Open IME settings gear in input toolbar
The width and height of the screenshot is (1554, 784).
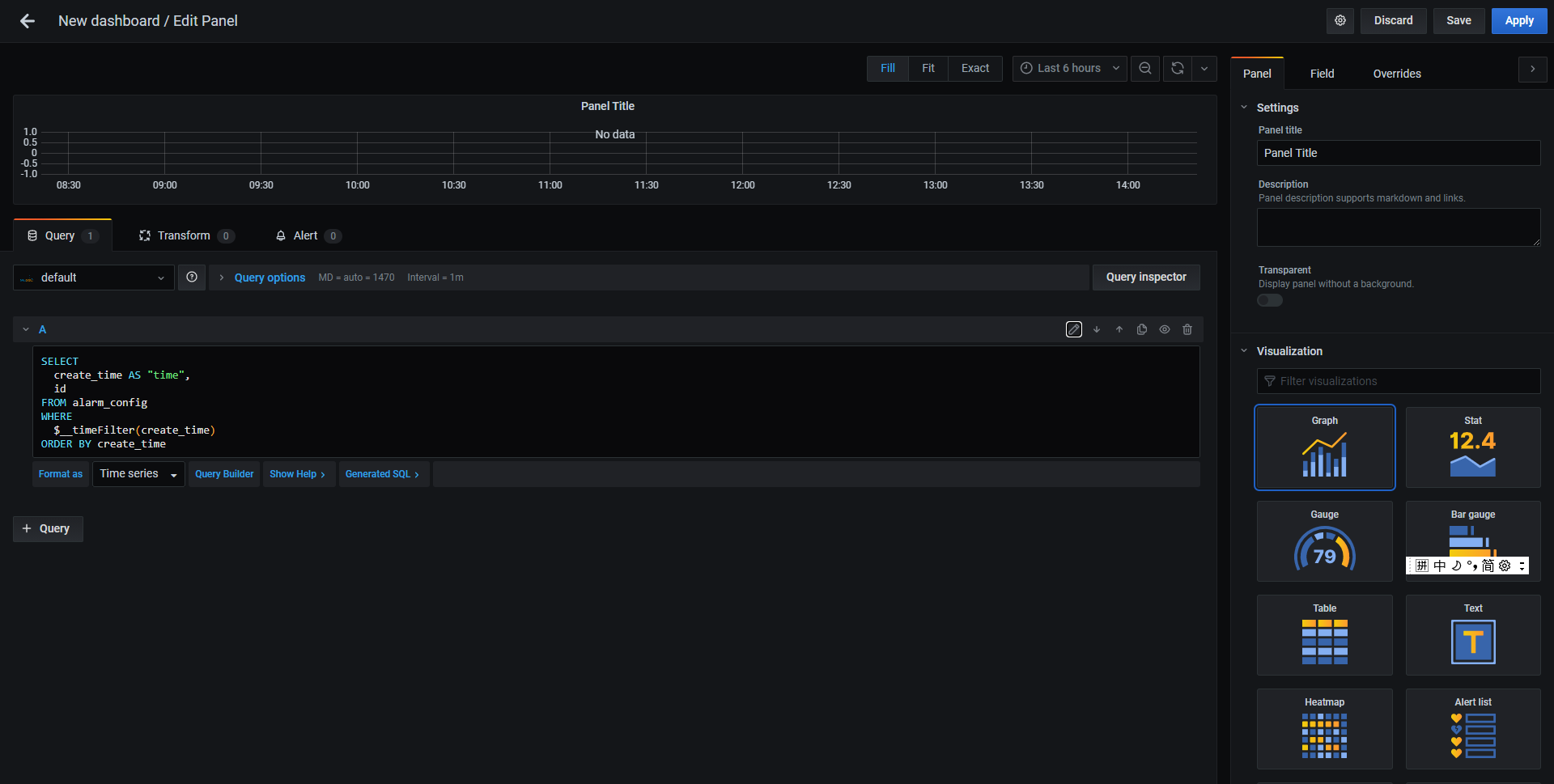click(1505, 566)
